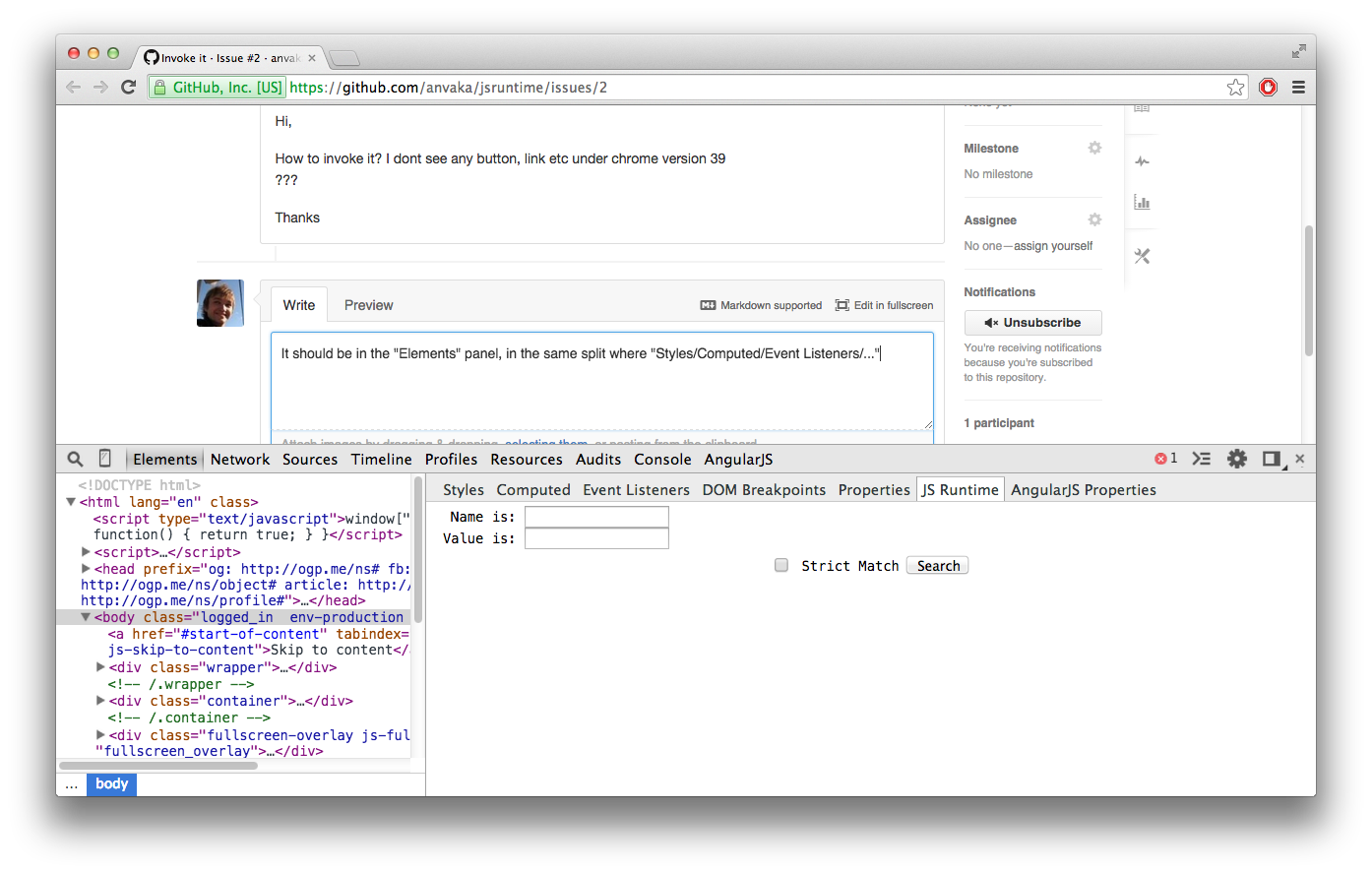Close the Invoke it browser tab

pos(312,58)
